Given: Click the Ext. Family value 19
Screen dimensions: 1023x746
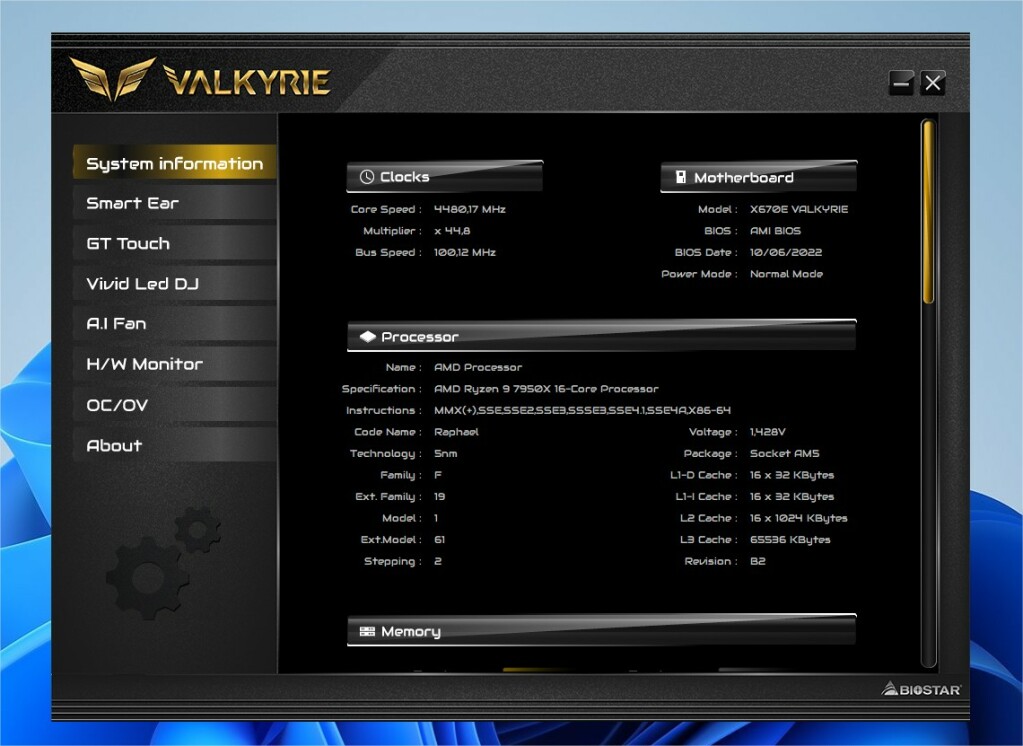Looking at the screenshot, I should click(440, 496).
